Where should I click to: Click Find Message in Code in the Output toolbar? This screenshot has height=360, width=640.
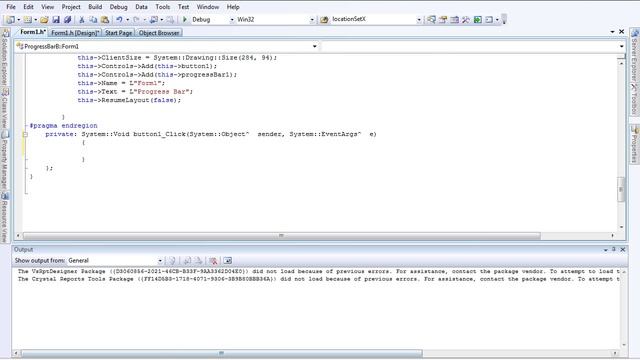click(172, 261)
